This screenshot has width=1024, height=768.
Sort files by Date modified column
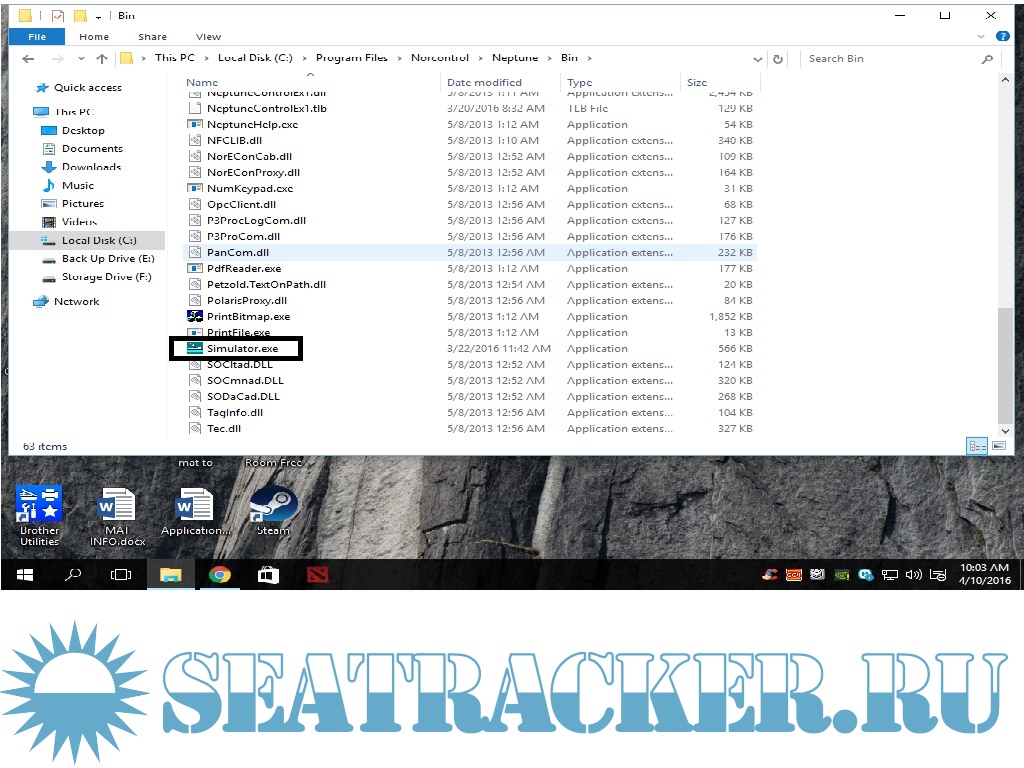point(485,83)
